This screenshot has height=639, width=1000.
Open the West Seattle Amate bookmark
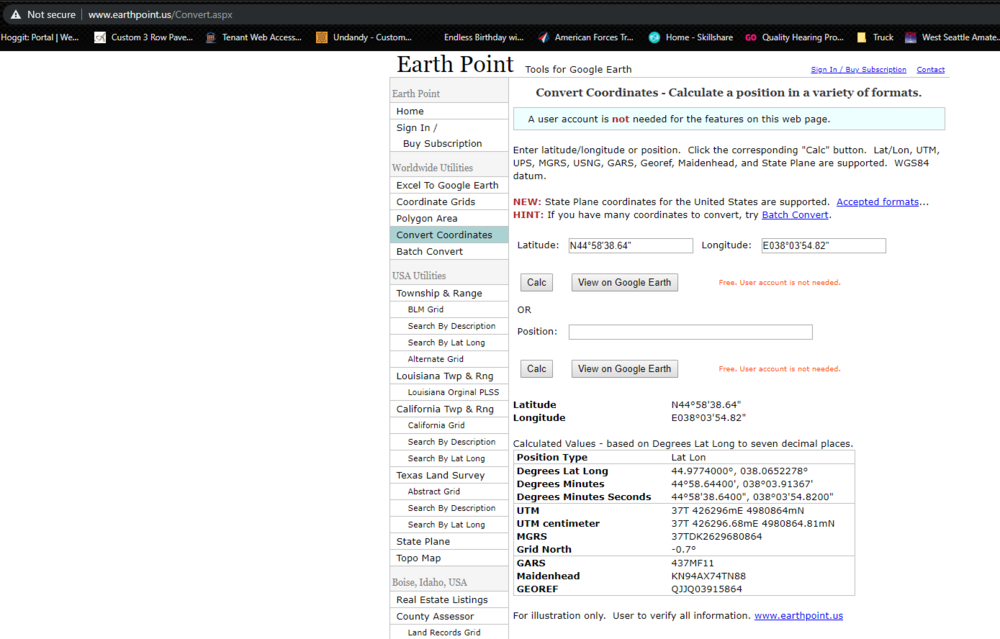click(x=952, y=38)
